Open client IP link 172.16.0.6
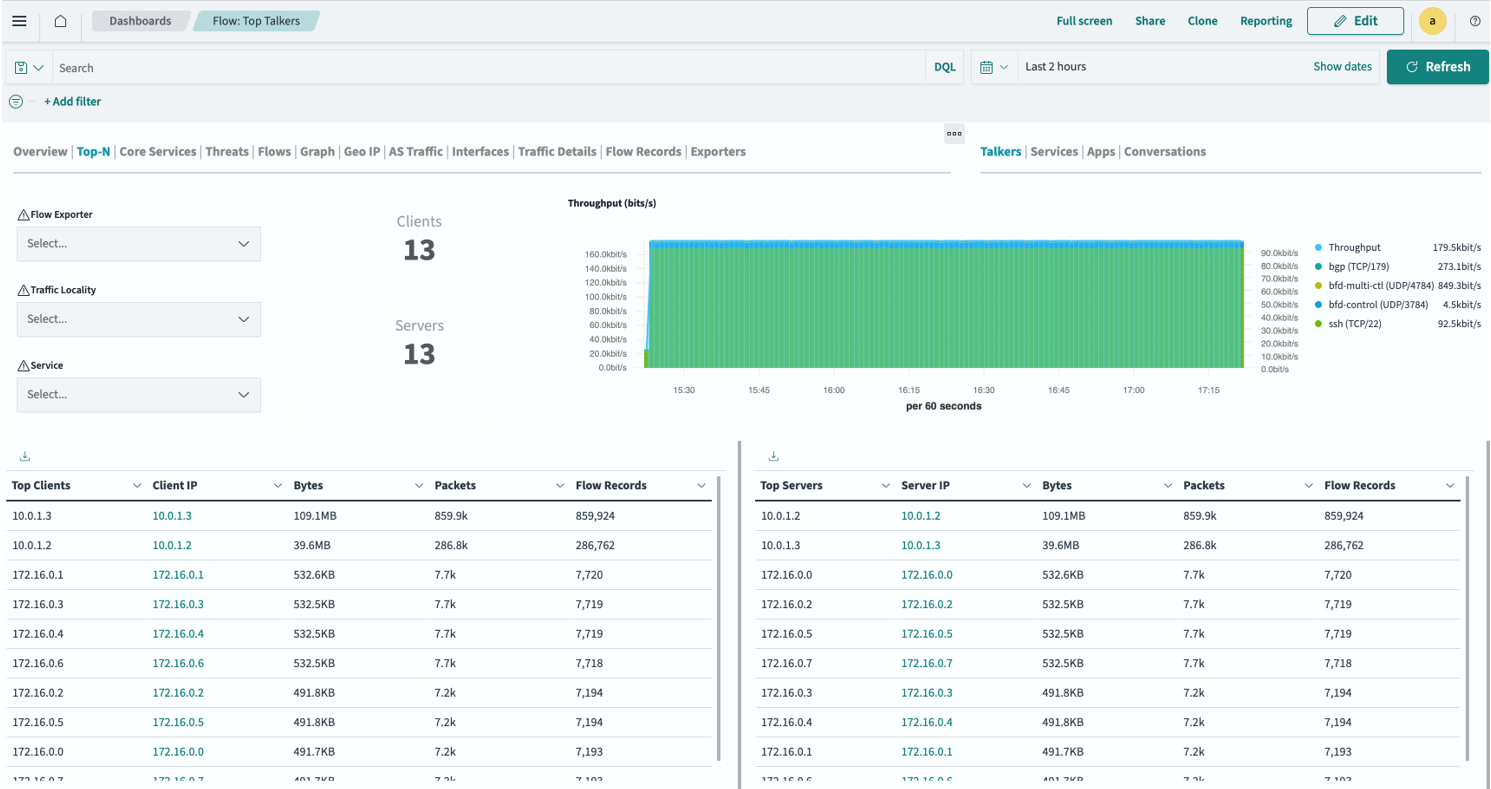Screen dimensions: 1491x789 (178, 663)
